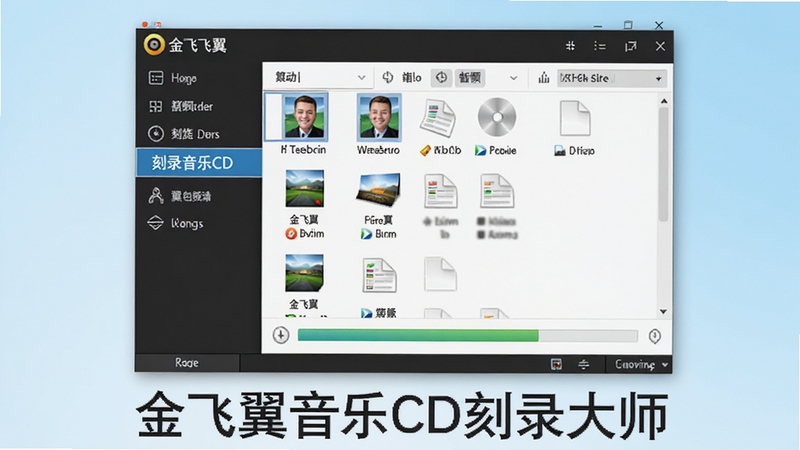Select the landscape thumbnail labeled 'Bvtim'
The width and height of the screenshot is (800, 450).
click(x=305, y=188)
